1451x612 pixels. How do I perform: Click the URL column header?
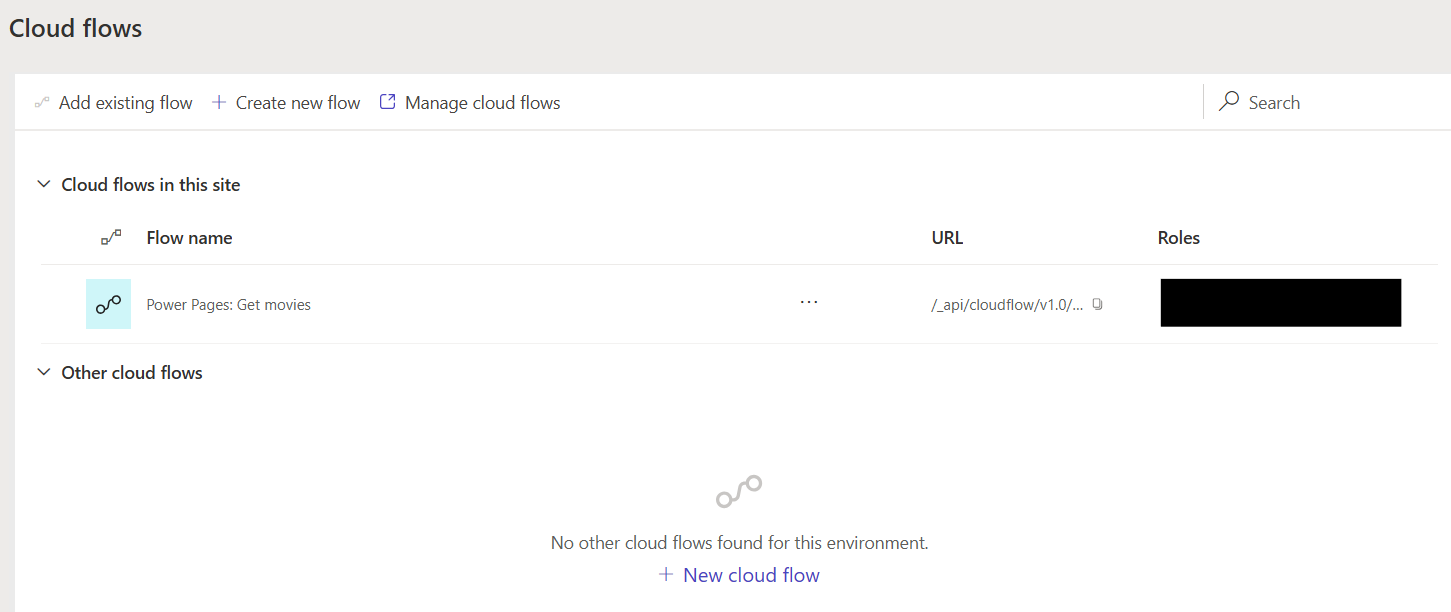coord(947,238)
